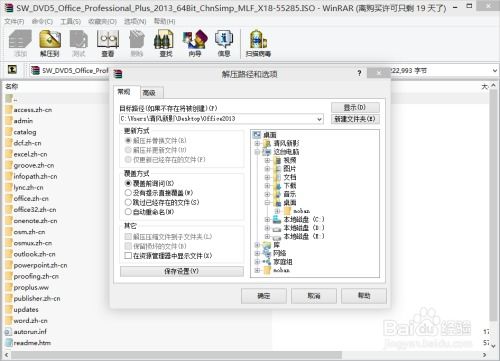Launch the Wizard (向导) toolbar icon
The width and height of the screenshot is (500, 361).
pyautogui.click(x=195, y=43)
